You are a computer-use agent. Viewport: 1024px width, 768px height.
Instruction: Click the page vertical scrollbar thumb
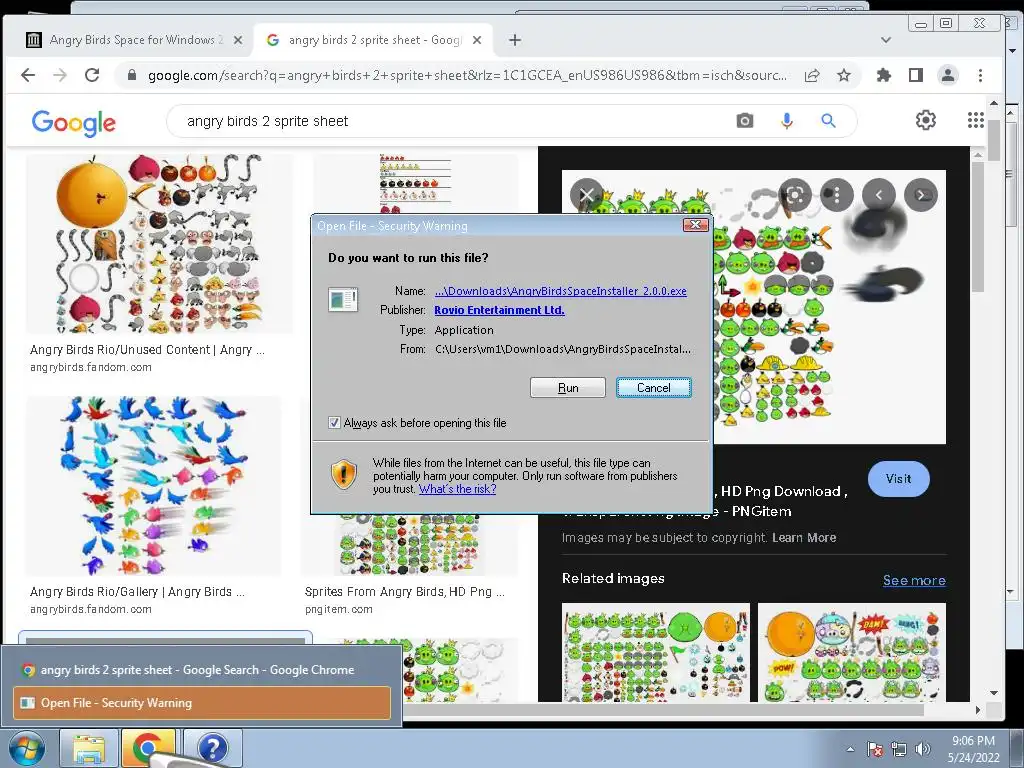point(994,138)
